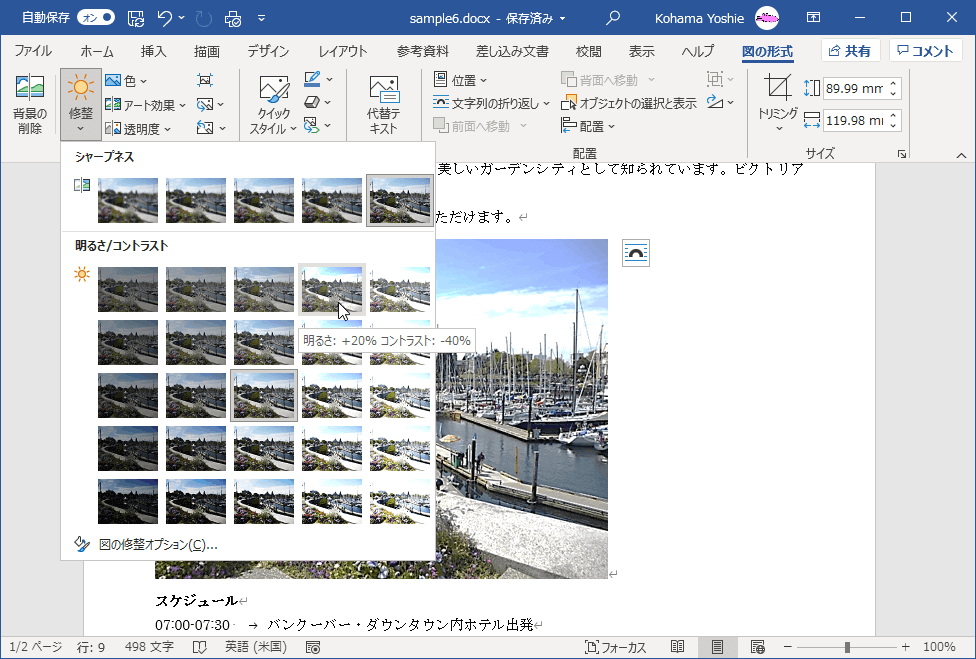Viewport: 976px width, 659px height.
Task: Click the spelling check icon in status bar
Action: point(199,647)
